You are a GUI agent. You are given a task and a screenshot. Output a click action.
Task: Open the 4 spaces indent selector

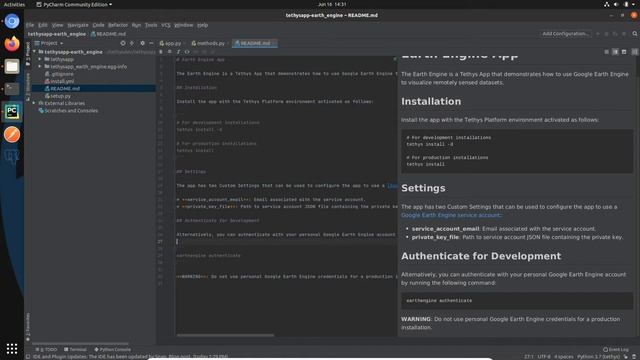(564, 356)
